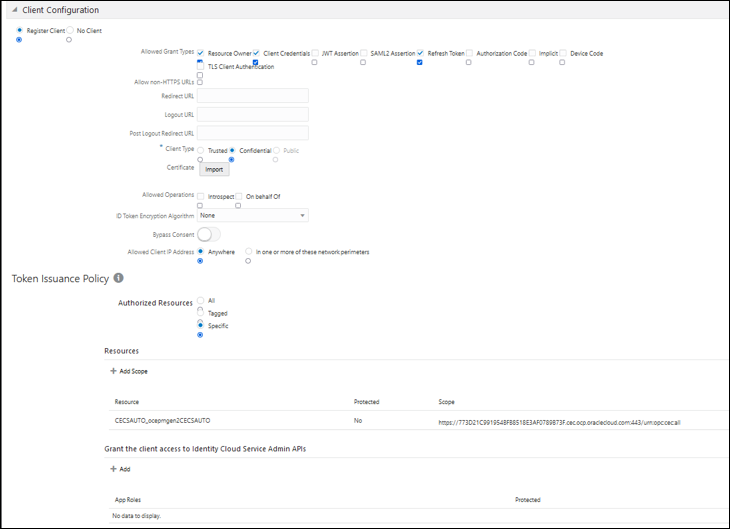
Task: Click the Add link for Admin APIs
Action: [x=125, y=469]
